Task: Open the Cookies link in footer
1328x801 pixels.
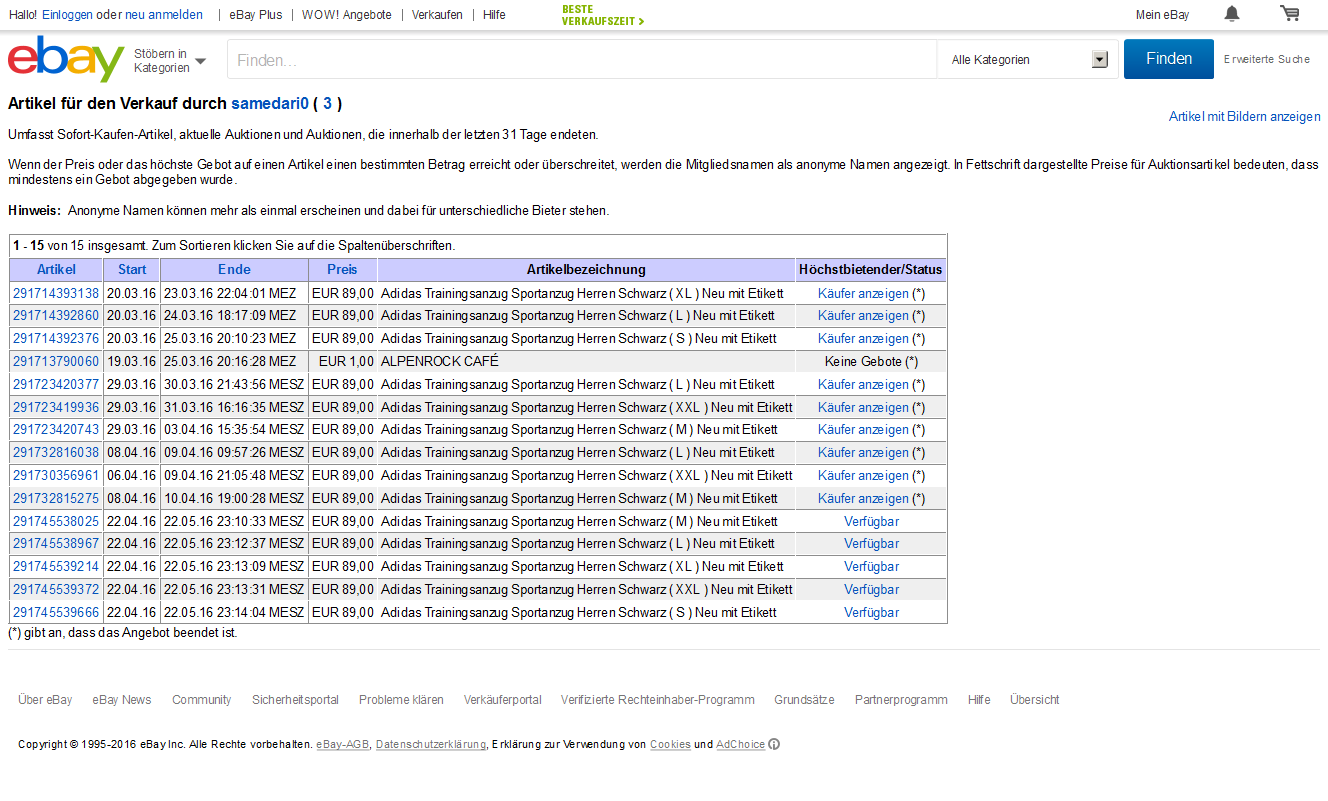Action: pyautogui.click(x=670, y=744)
